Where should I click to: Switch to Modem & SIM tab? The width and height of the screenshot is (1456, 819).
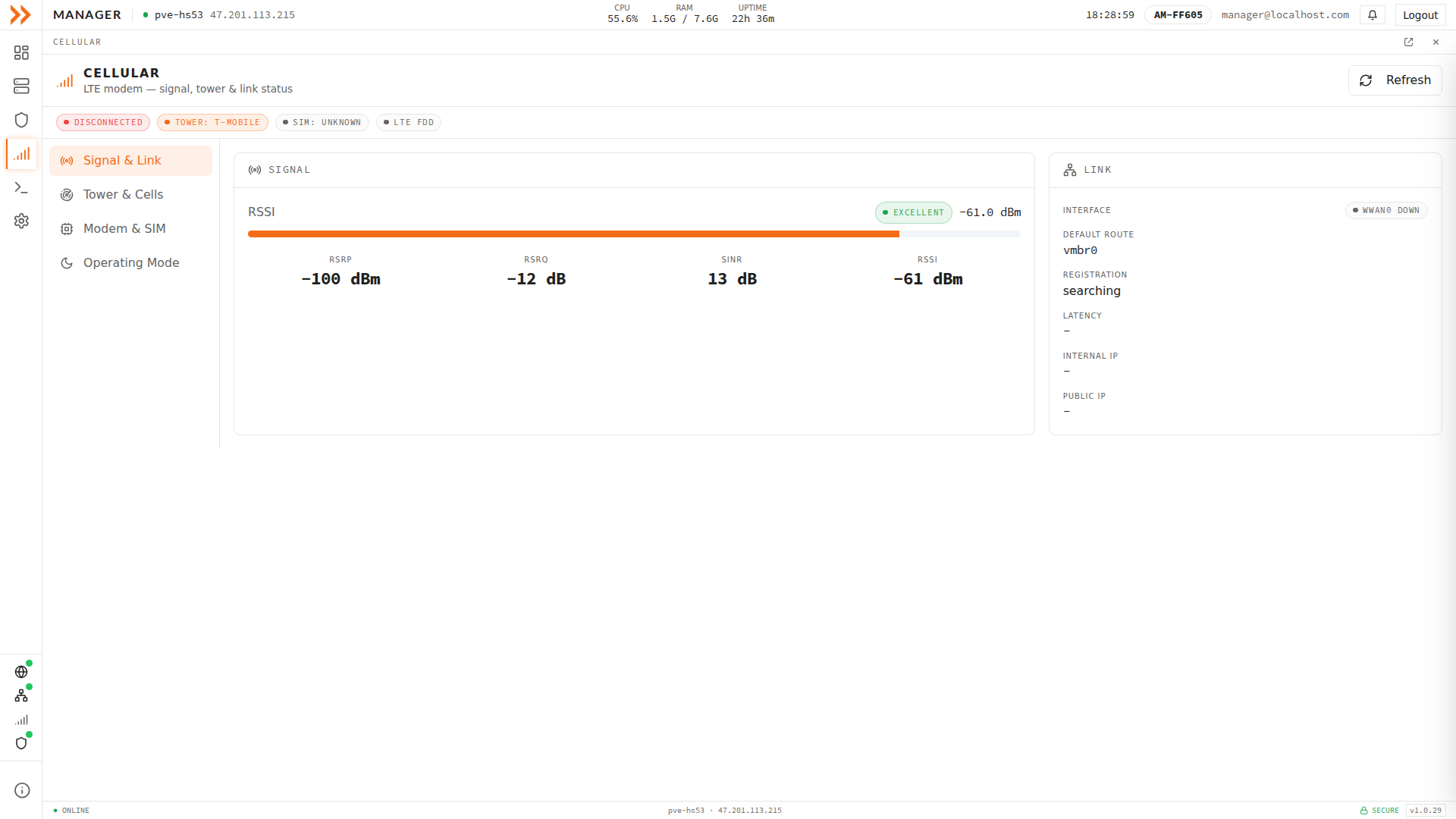click(x=130, y=229)
